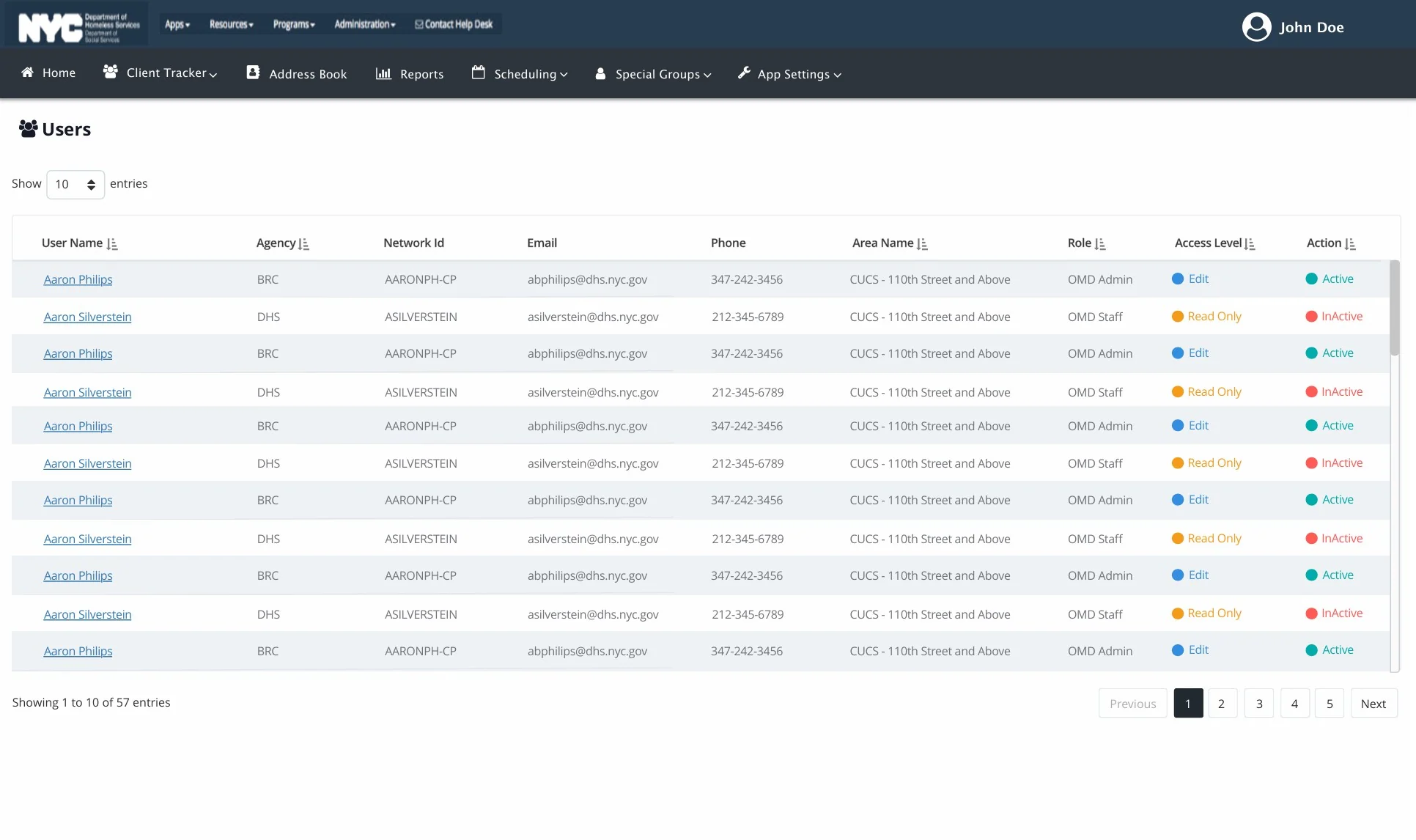
Task: Go to page 3 of results
Action: (1259, 704)
